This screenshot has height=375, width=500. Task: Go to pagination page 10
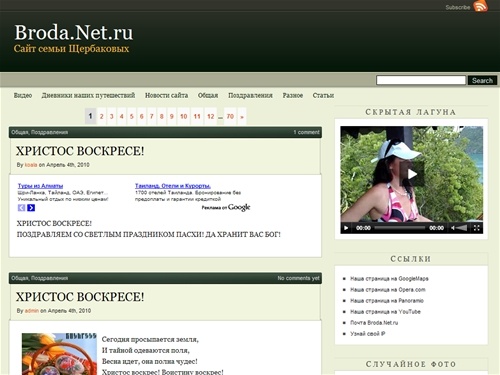[x=184, y=116]
